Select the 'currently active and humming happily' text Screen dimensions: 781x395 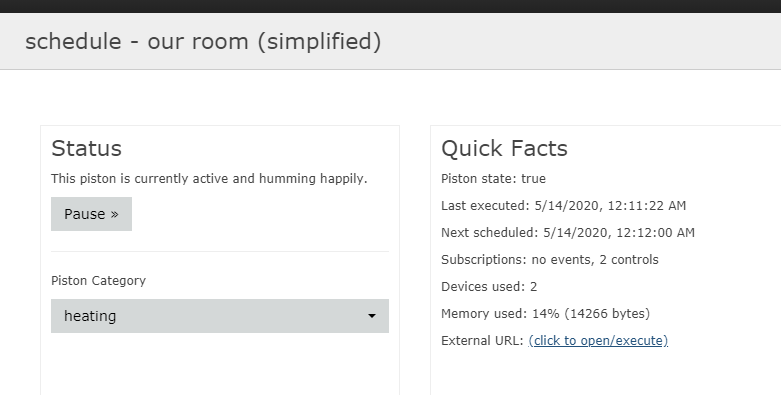point(251,179)
